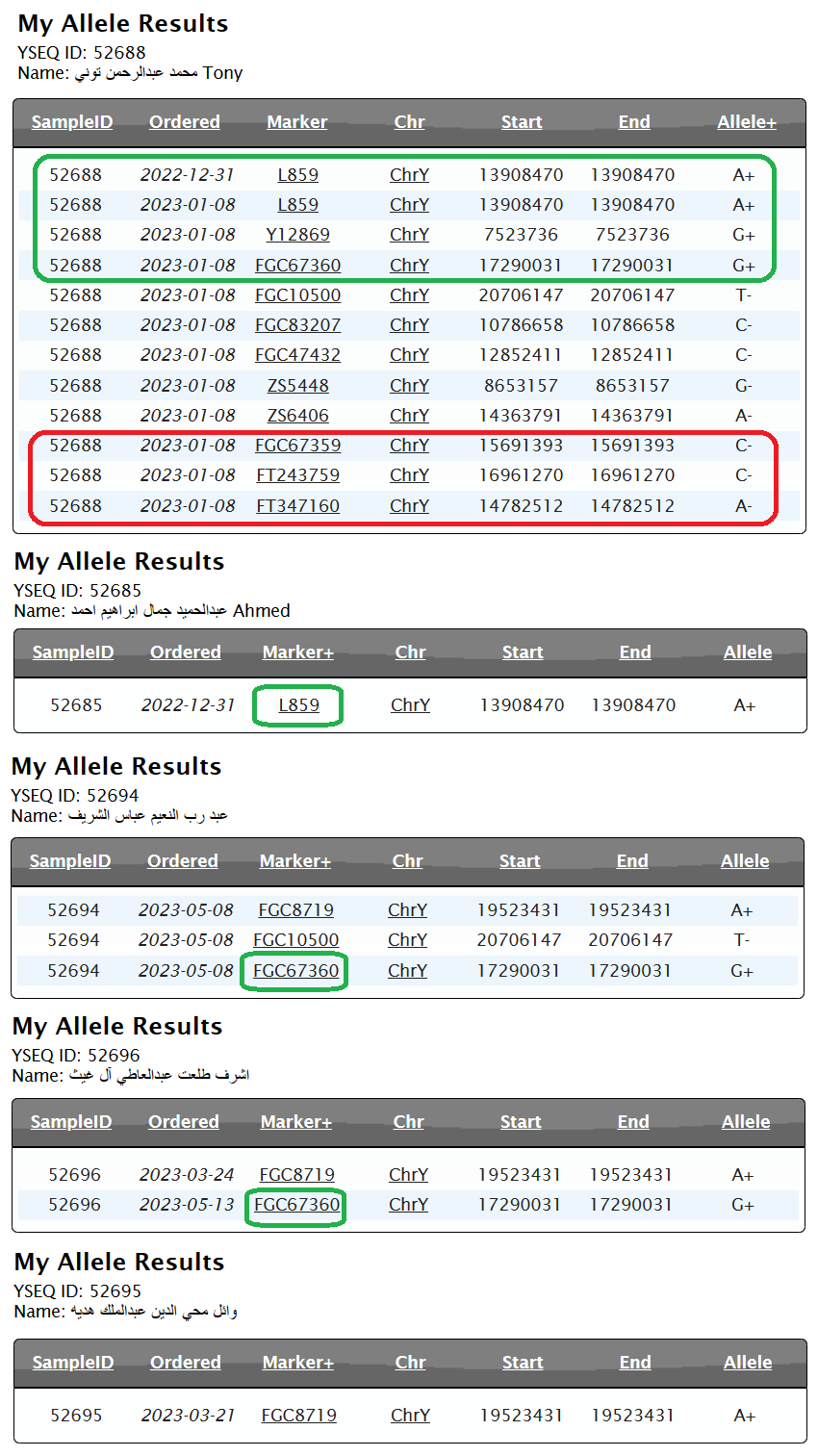Open the FGC83207 marker link

click(x=297, y=325)
